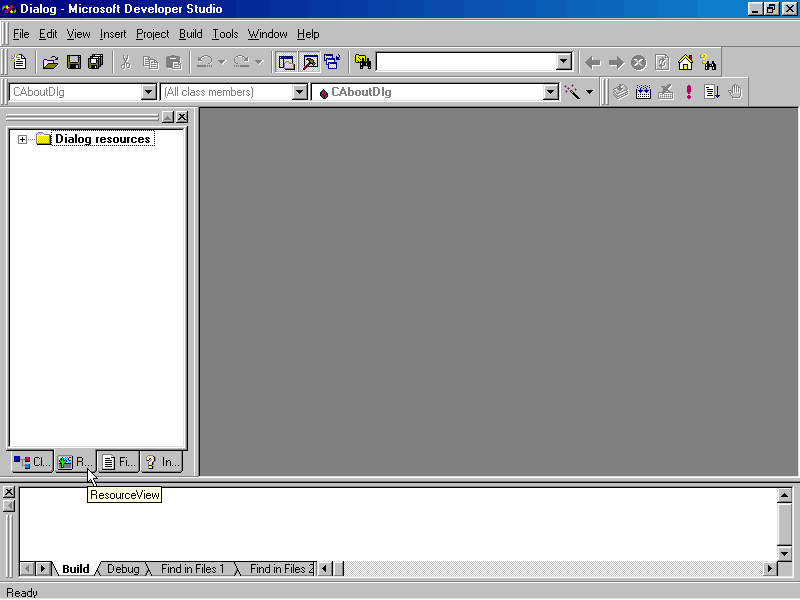Click the Go Back arrow icon
Screen dimensions: 800x600
click(593, 63)
